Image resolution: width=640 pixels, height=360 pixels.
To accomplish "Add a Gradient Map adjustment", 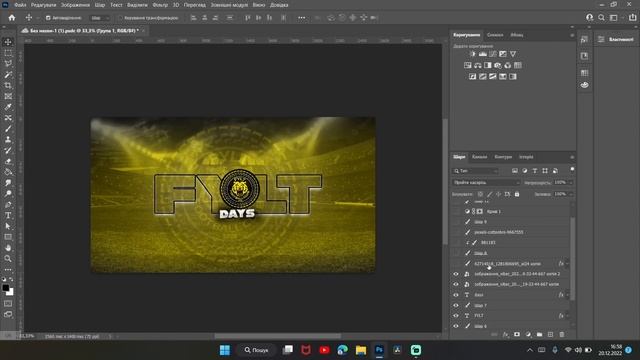I will (503, 76).
